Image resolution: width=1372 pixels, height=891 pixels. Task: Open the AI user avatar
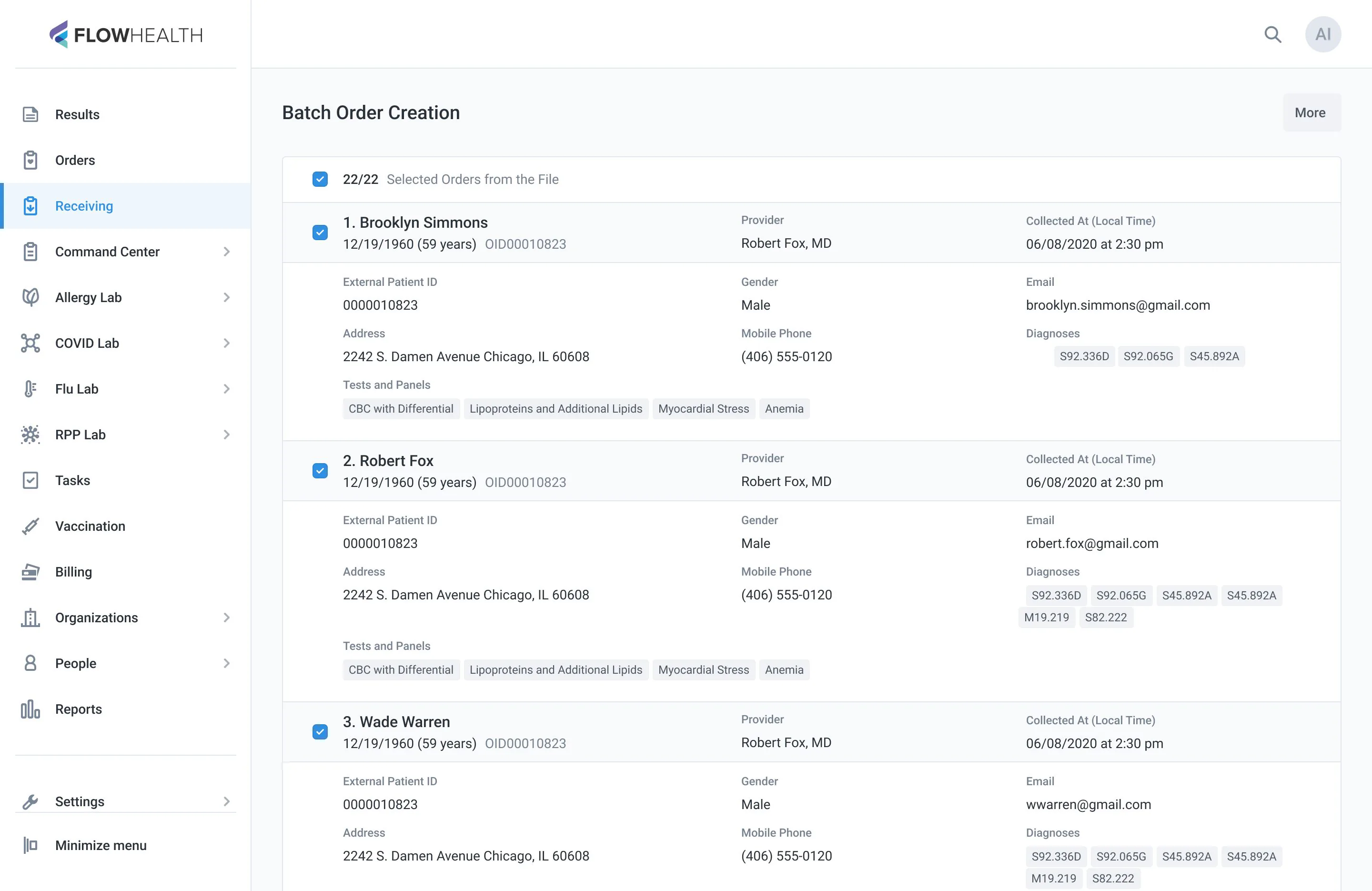[1323, 35]
